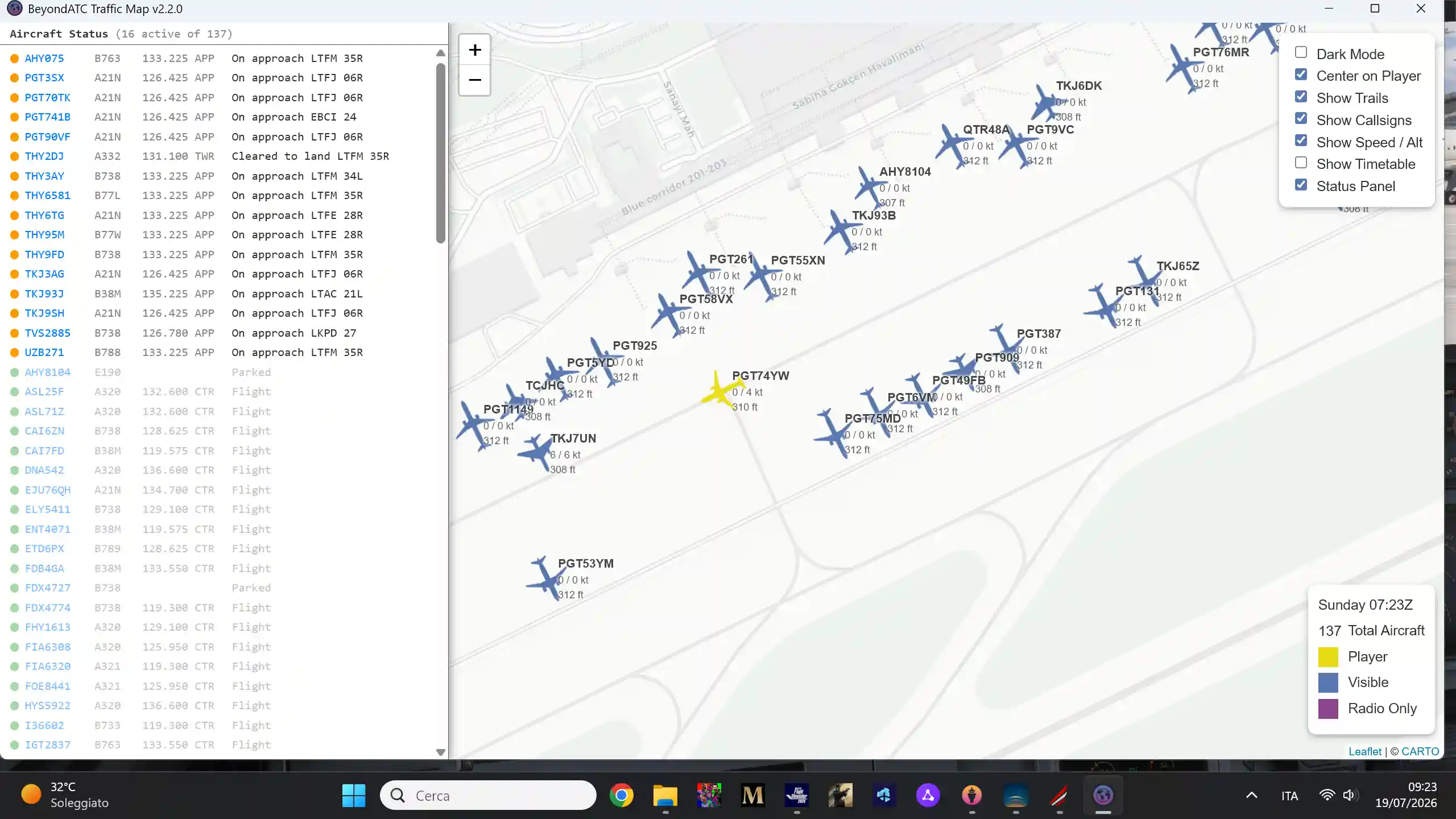The width and height of the screenshot is (1456, 819).
Task: Open the CARTO attribution link
Action: pyautogui.click(x=1420, y=751)
